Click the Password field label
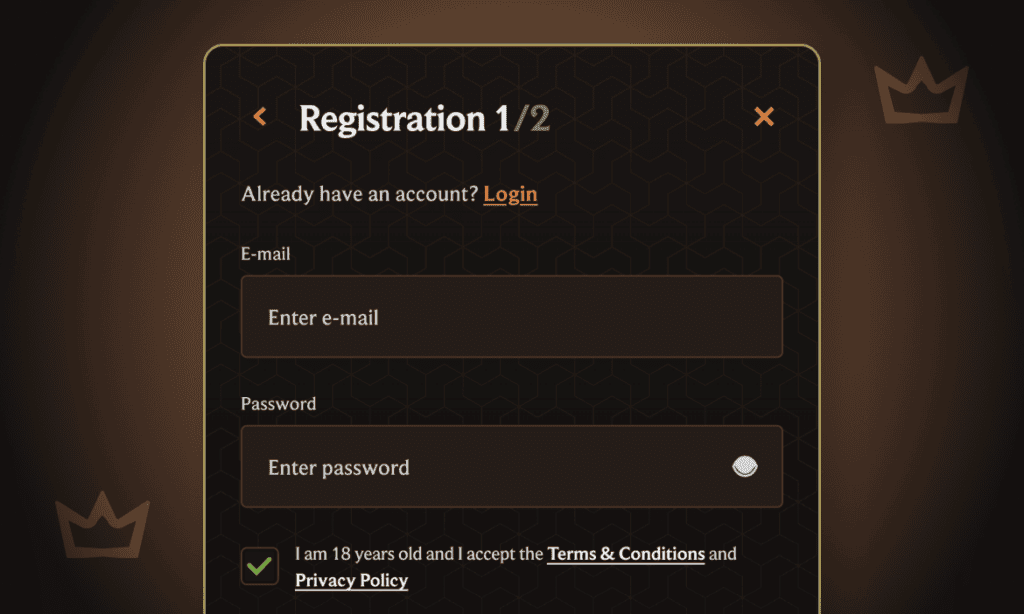The width and height of the screenshot is (1024, 614). [278, 404]
